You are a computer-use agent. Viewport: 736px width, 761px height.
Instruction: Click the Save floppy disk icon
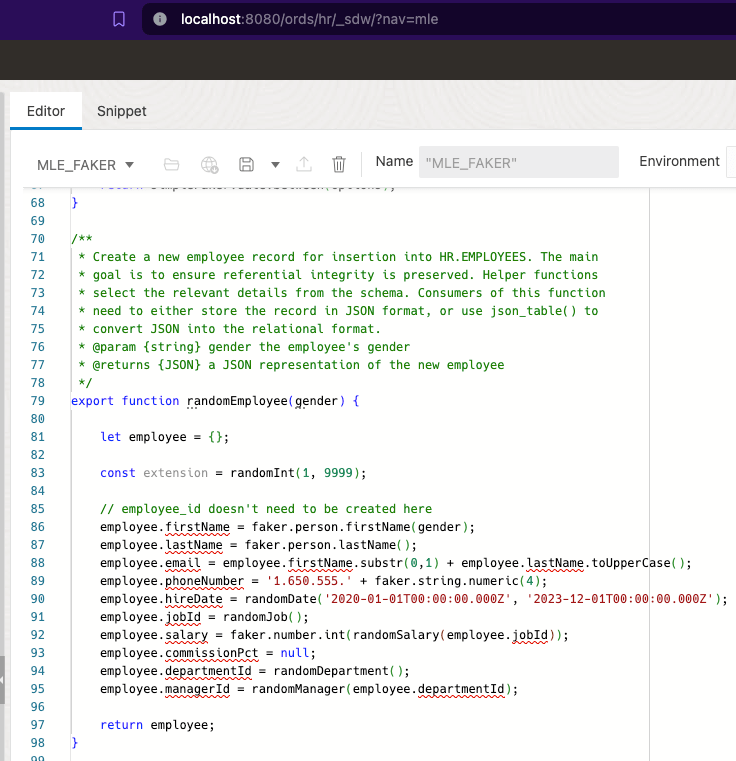[x=246, y=165]
